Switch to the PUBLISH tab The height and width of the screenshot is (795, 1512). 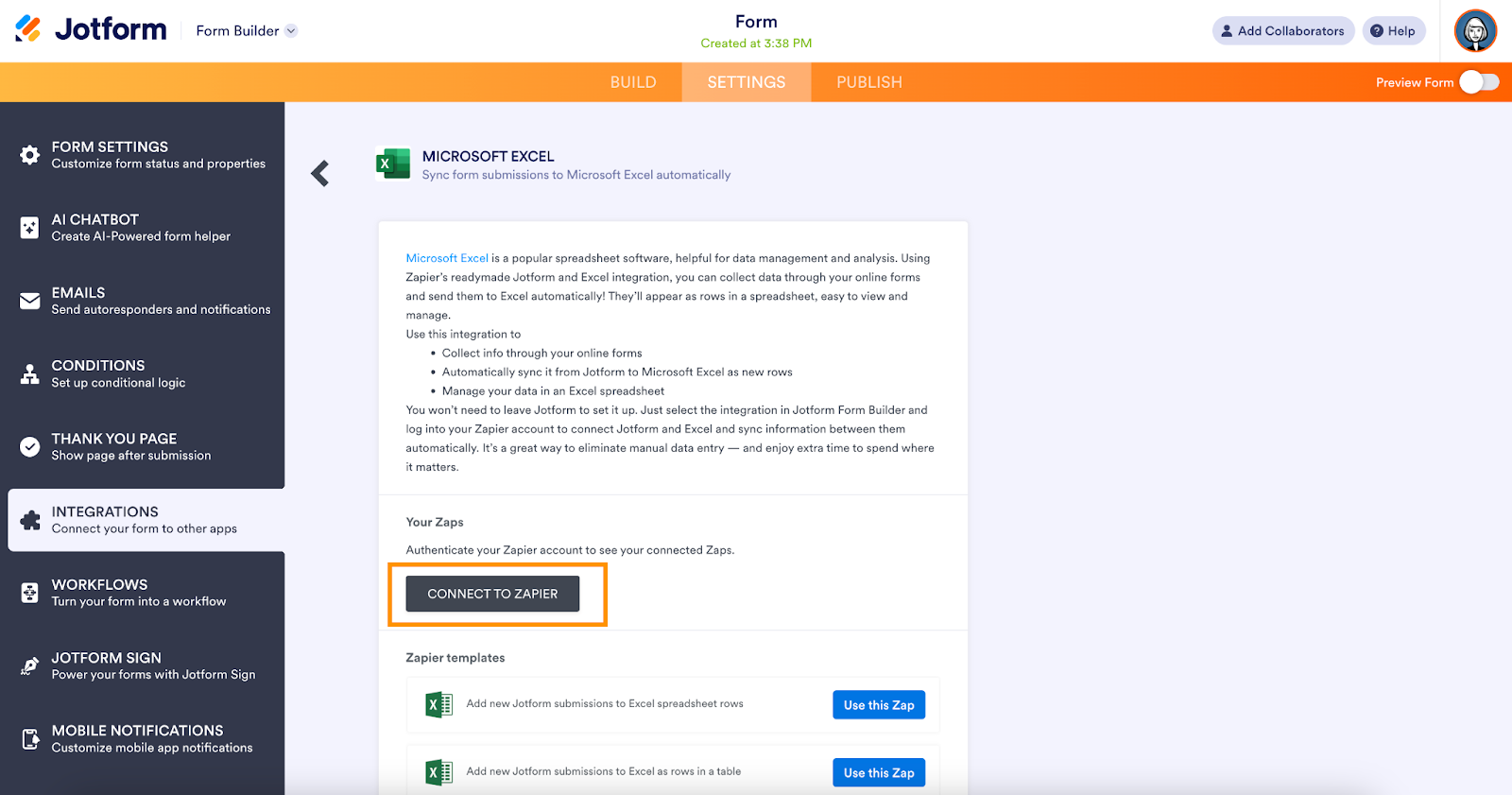869,82
